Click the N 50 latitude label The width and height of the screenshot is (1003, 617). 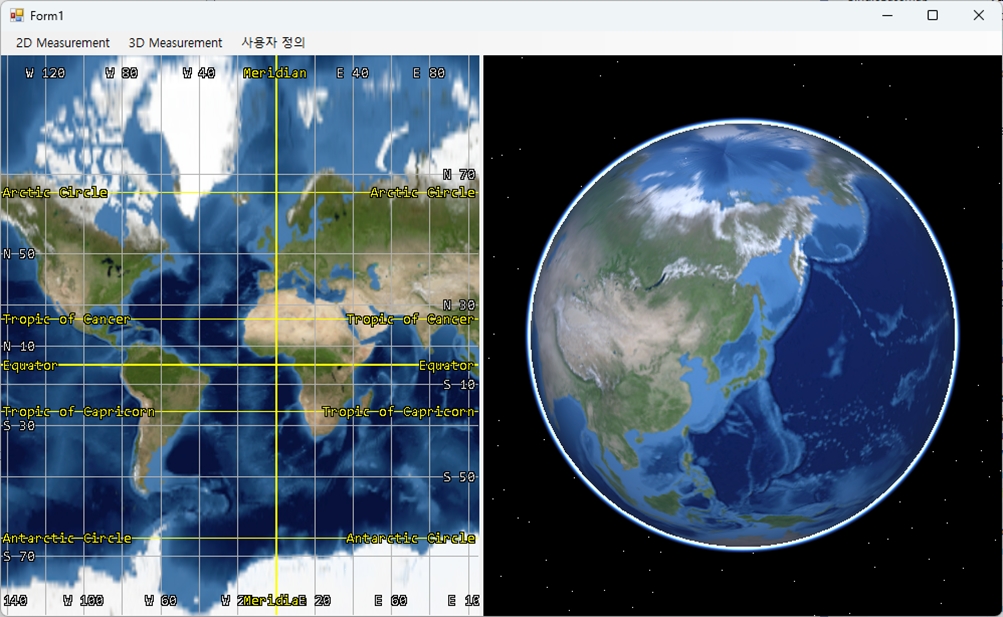point(19,254)
